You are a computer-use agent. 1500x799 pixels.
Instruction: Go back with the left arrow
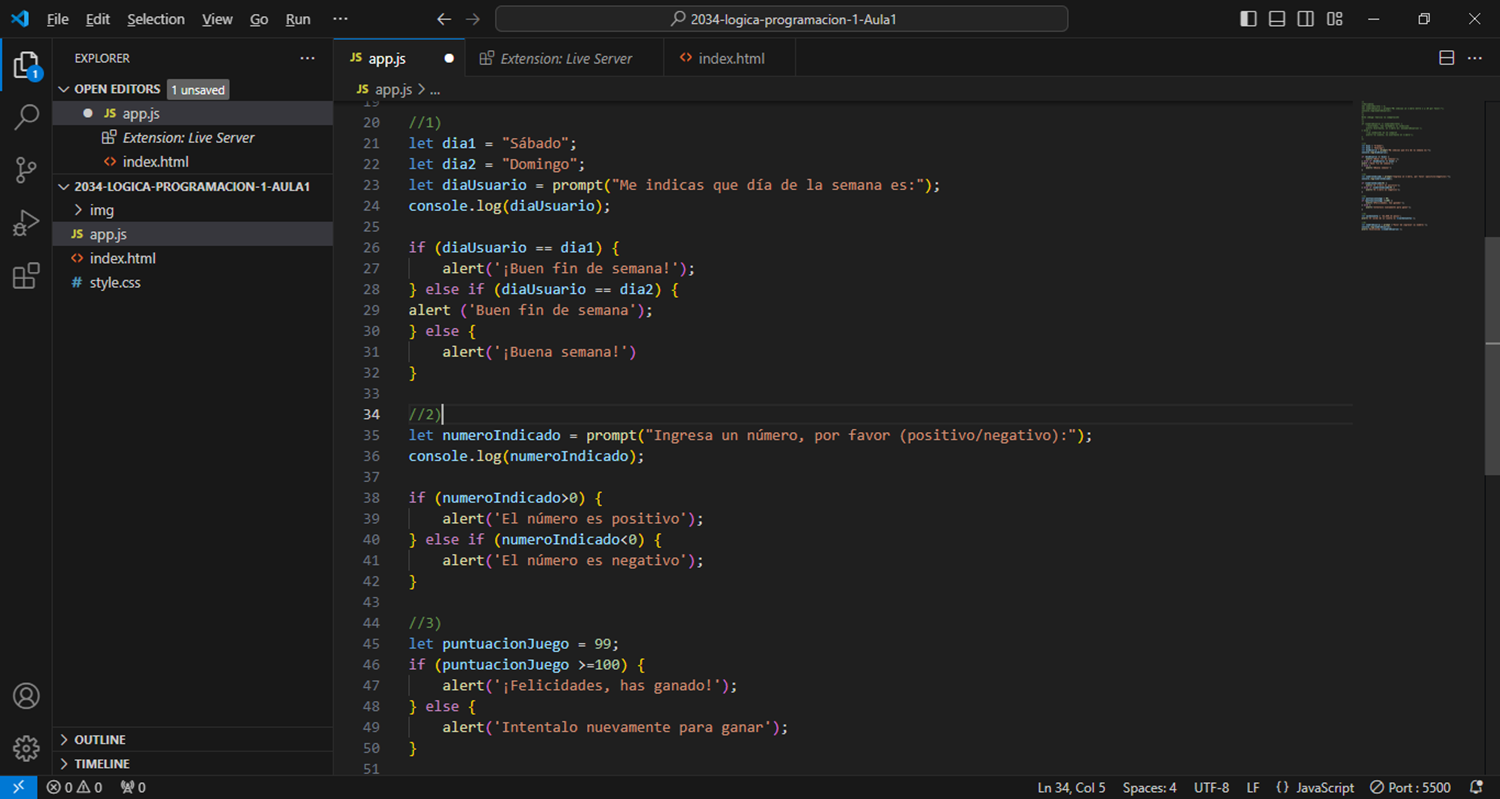click(x=445, y=19)
